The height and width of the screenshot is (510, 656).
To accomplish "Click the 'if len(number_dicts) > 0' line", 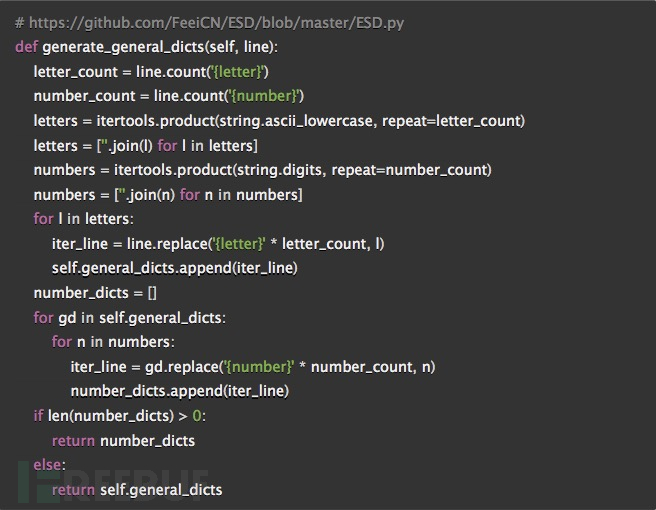I will [119, 416].
